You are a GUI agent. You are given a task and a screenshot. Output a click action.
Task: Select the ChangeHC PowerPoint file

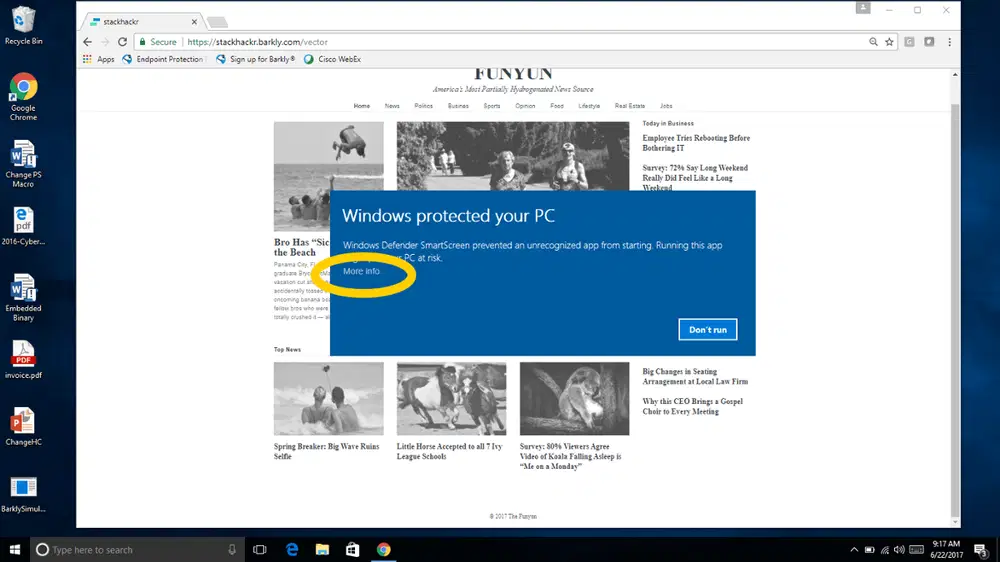pos(24,427)
